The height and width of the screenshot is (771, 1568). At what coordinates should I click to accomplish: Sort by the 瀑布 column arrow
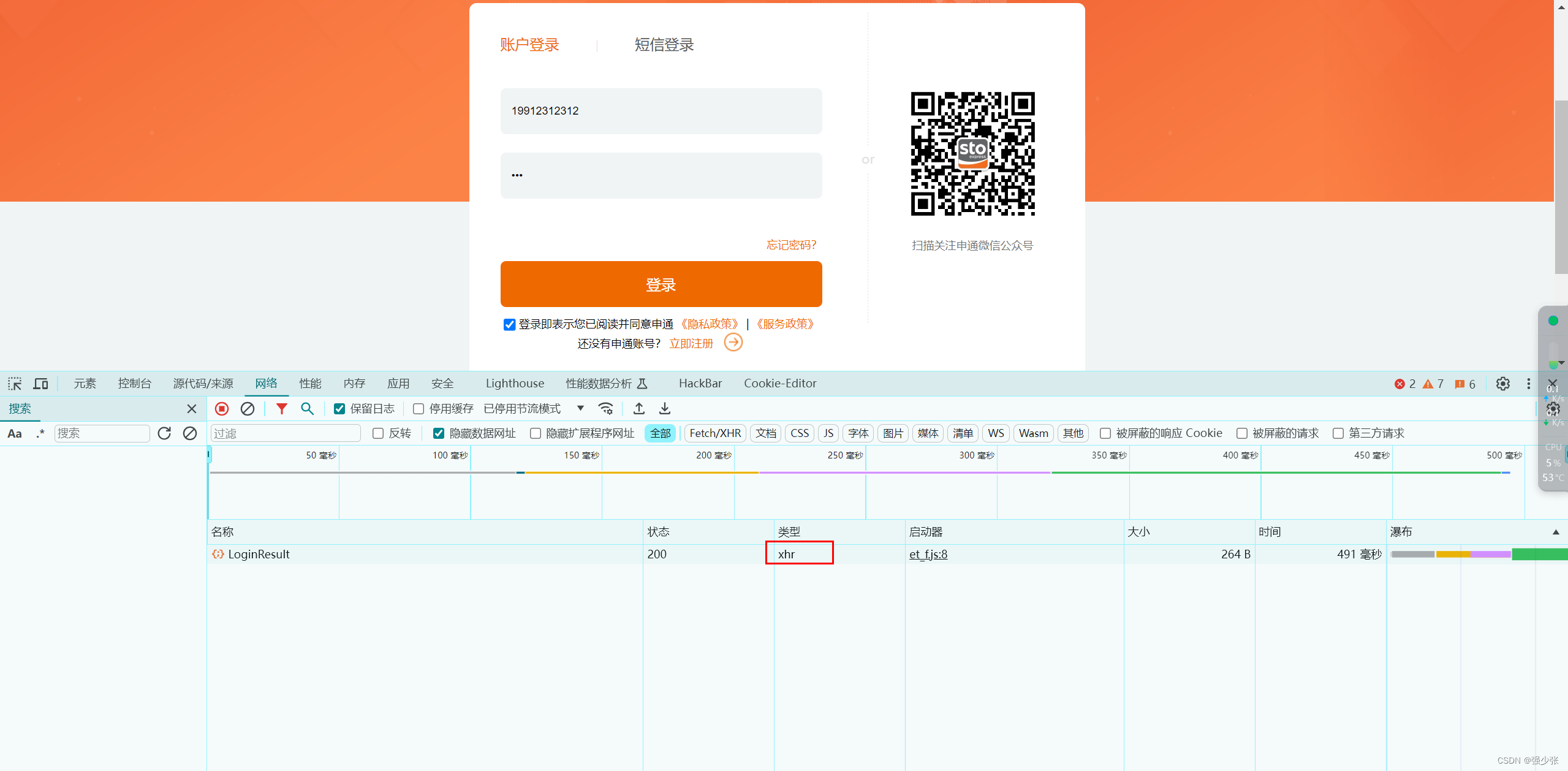coord(1555,532)
